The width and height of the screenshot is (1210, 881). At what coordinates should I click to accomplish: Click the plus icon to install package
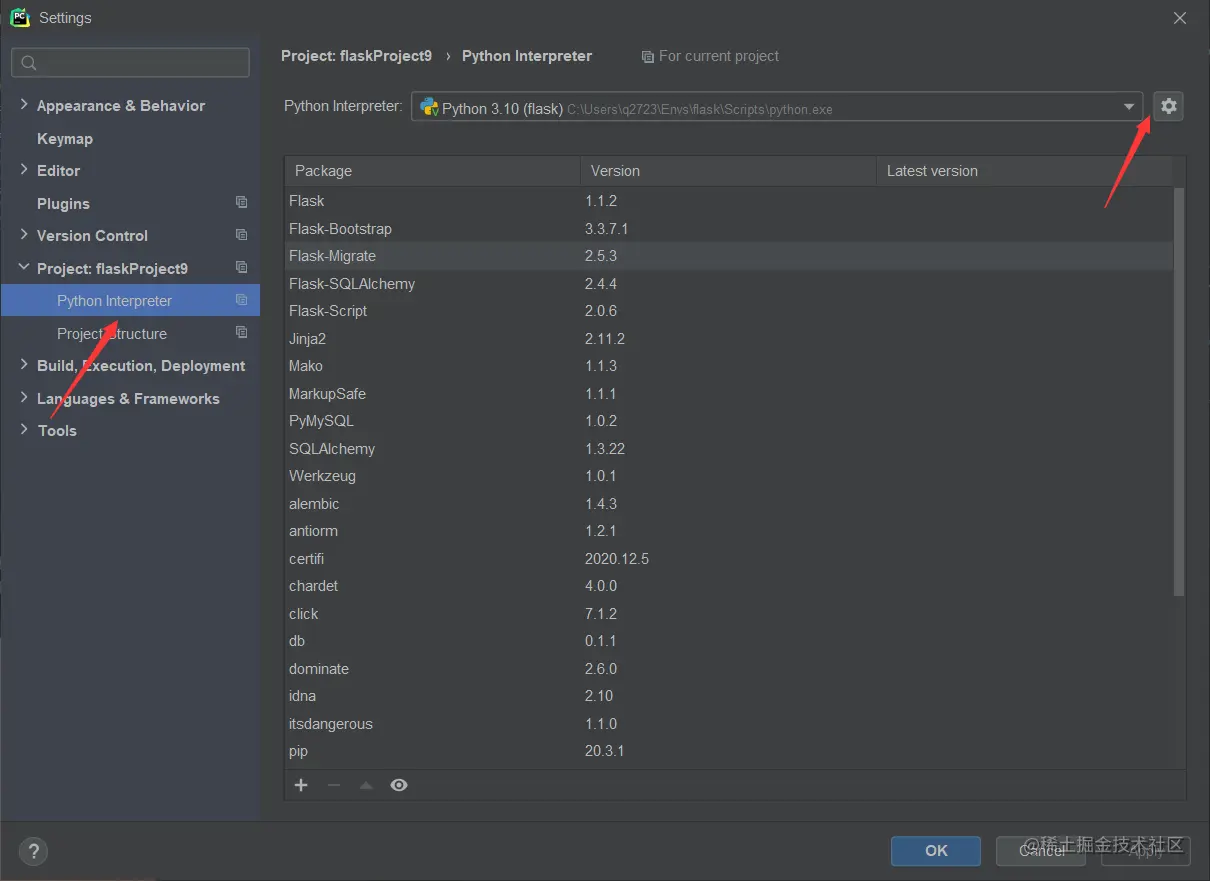coord(301,785)
